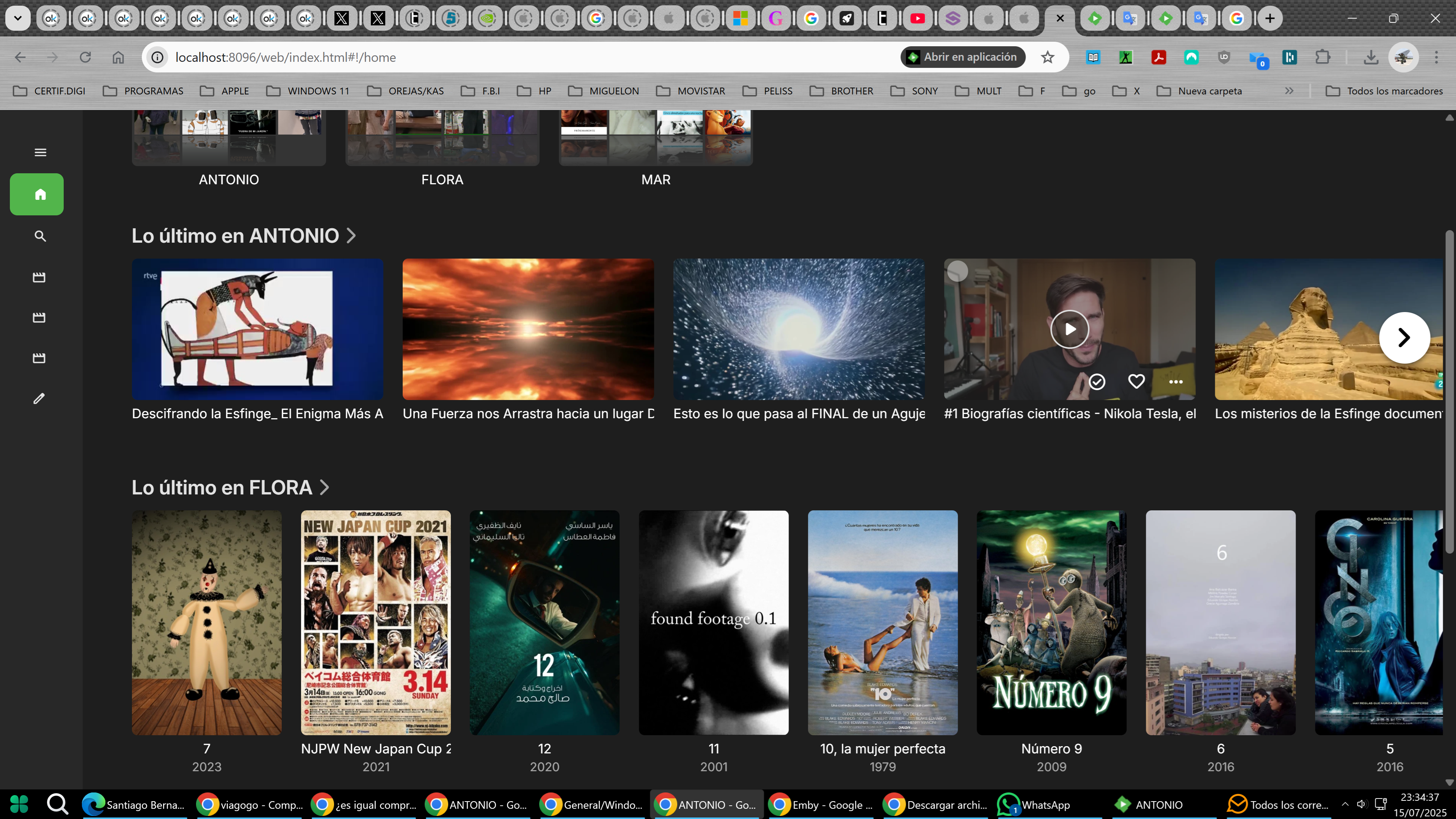Open Lo último en ANTONIO section

pyautogui.click(x=243, y=236)
